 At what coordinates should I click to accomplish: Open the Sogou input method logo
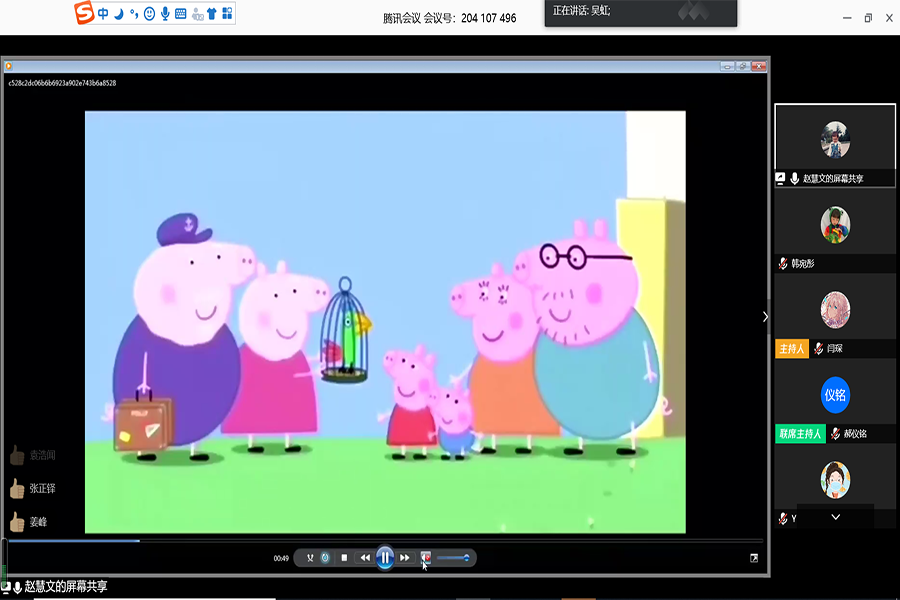click(x=84, y=13)
